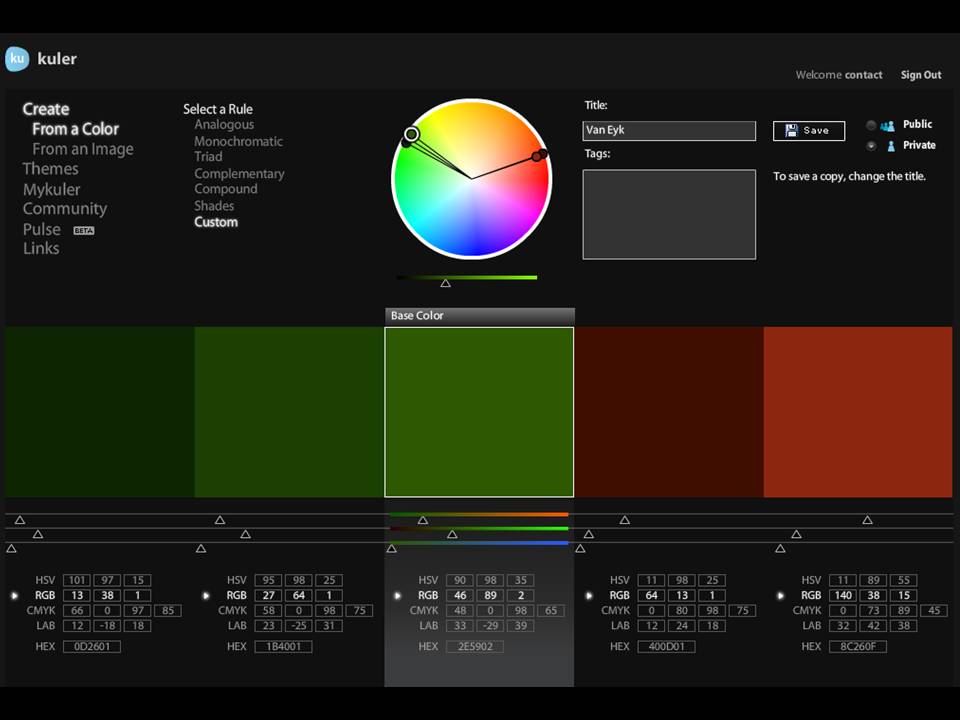Choose the Compound color rule
Screen dimensions: 960x720
pos(226,189)
